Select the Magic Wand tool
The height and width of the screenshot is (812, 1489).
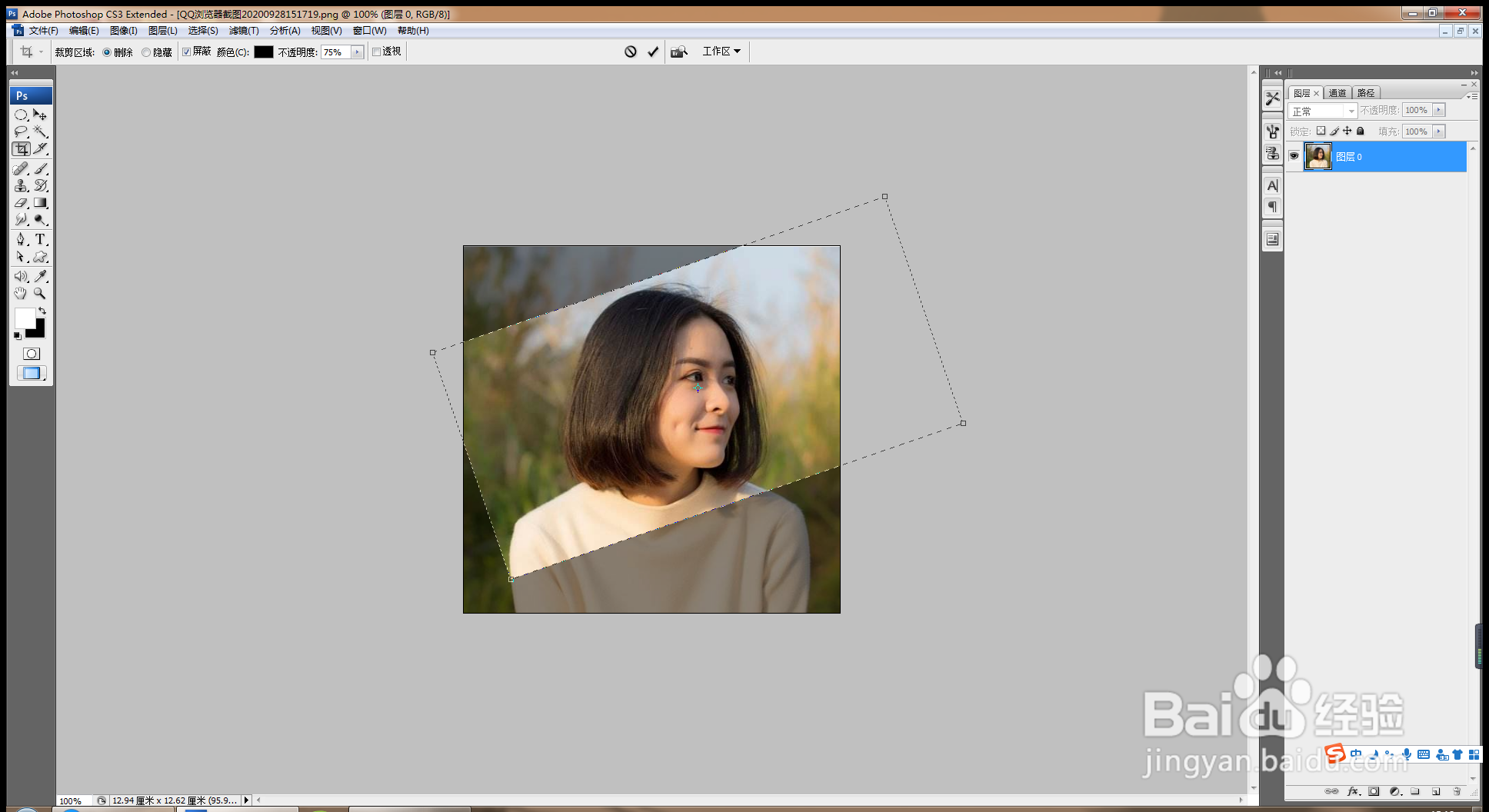[x=40, y=131]
